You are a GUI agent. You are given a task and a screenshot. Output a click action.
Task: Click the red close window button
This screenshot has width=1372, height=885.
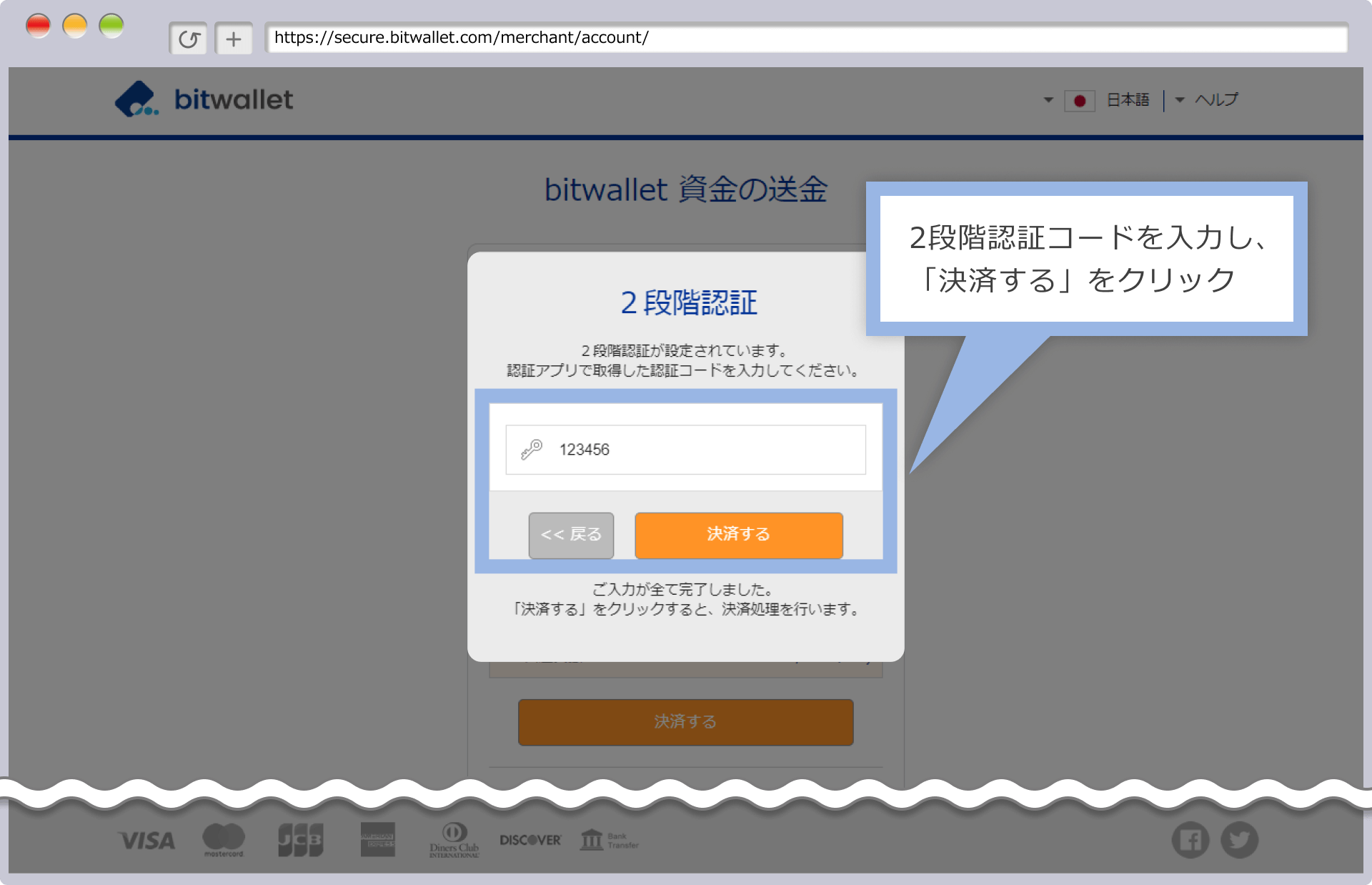(x=39, y=26)
